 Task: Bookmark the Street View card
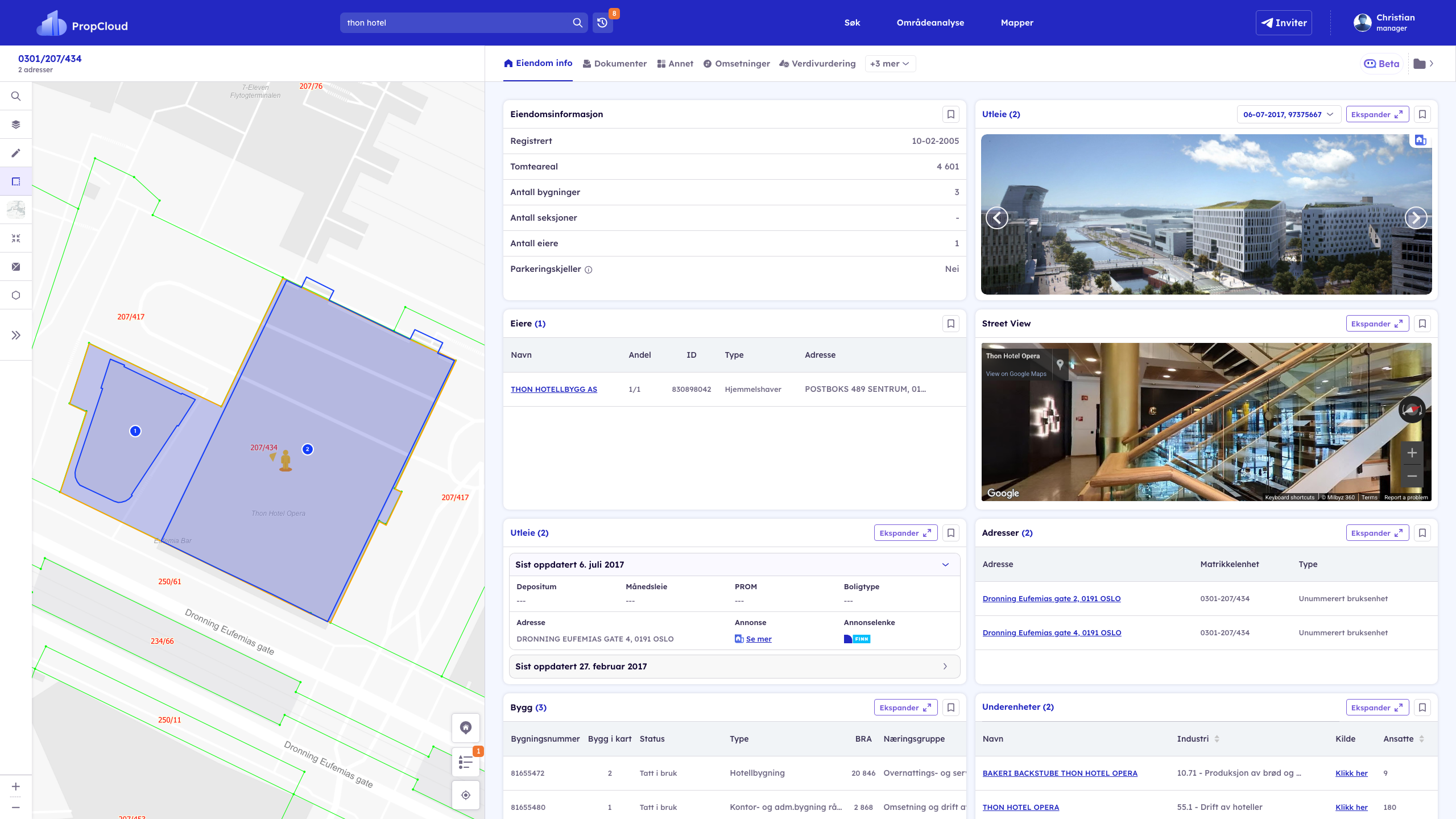(x=1422, y=324)
